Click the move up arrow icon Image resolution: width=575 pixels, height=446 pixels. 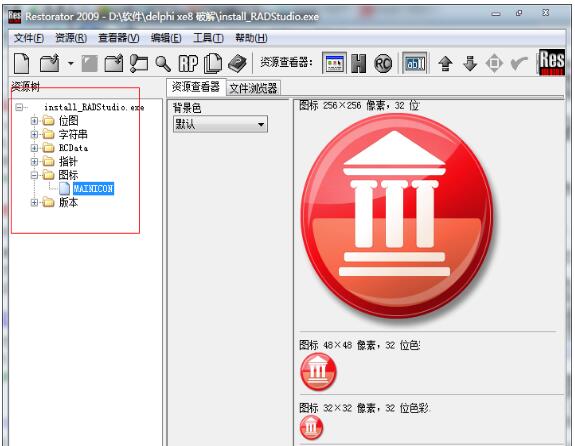(x=445, y=64)
